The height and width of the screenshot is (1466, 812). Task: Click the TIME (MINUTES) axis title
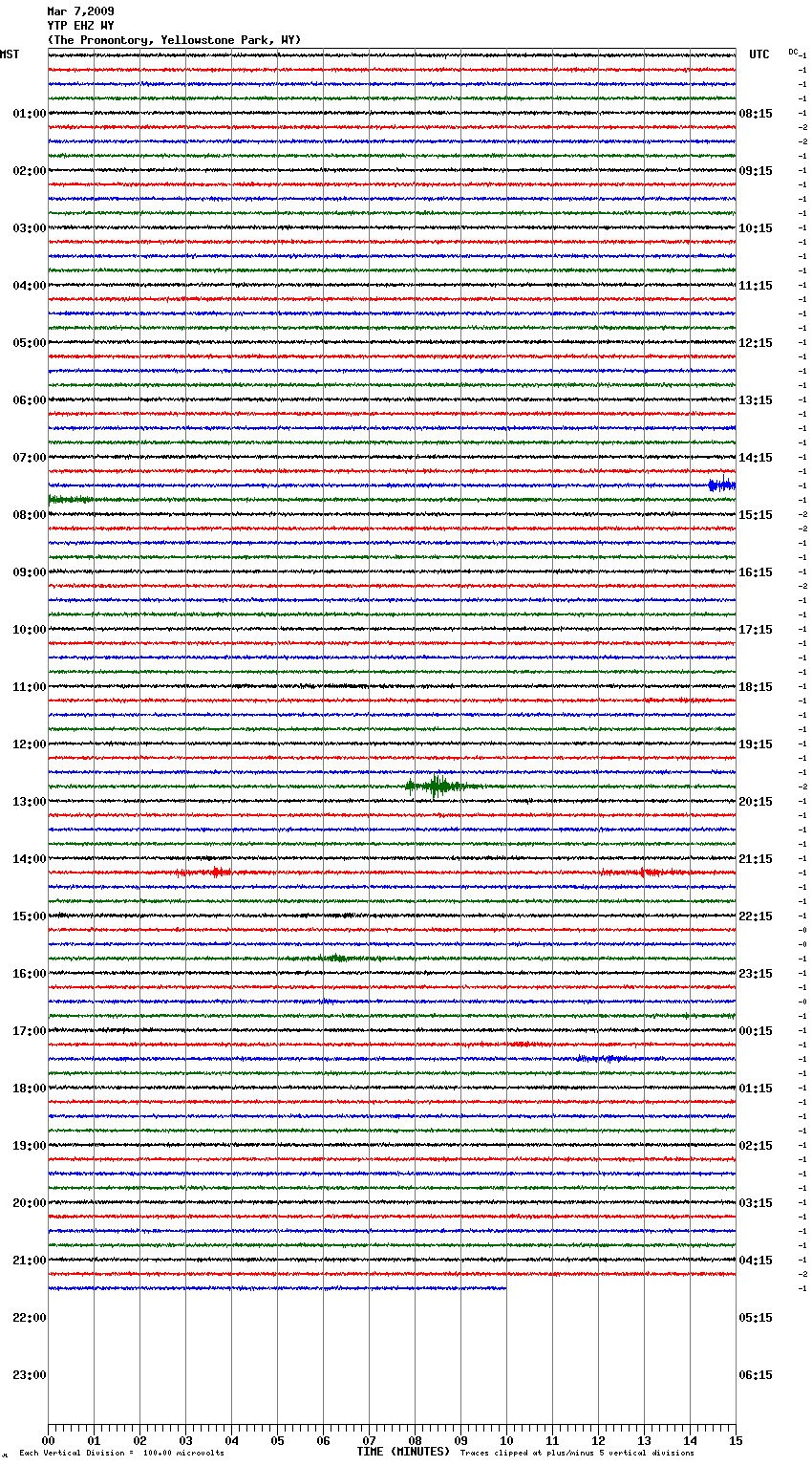[x=403, y=1452]
